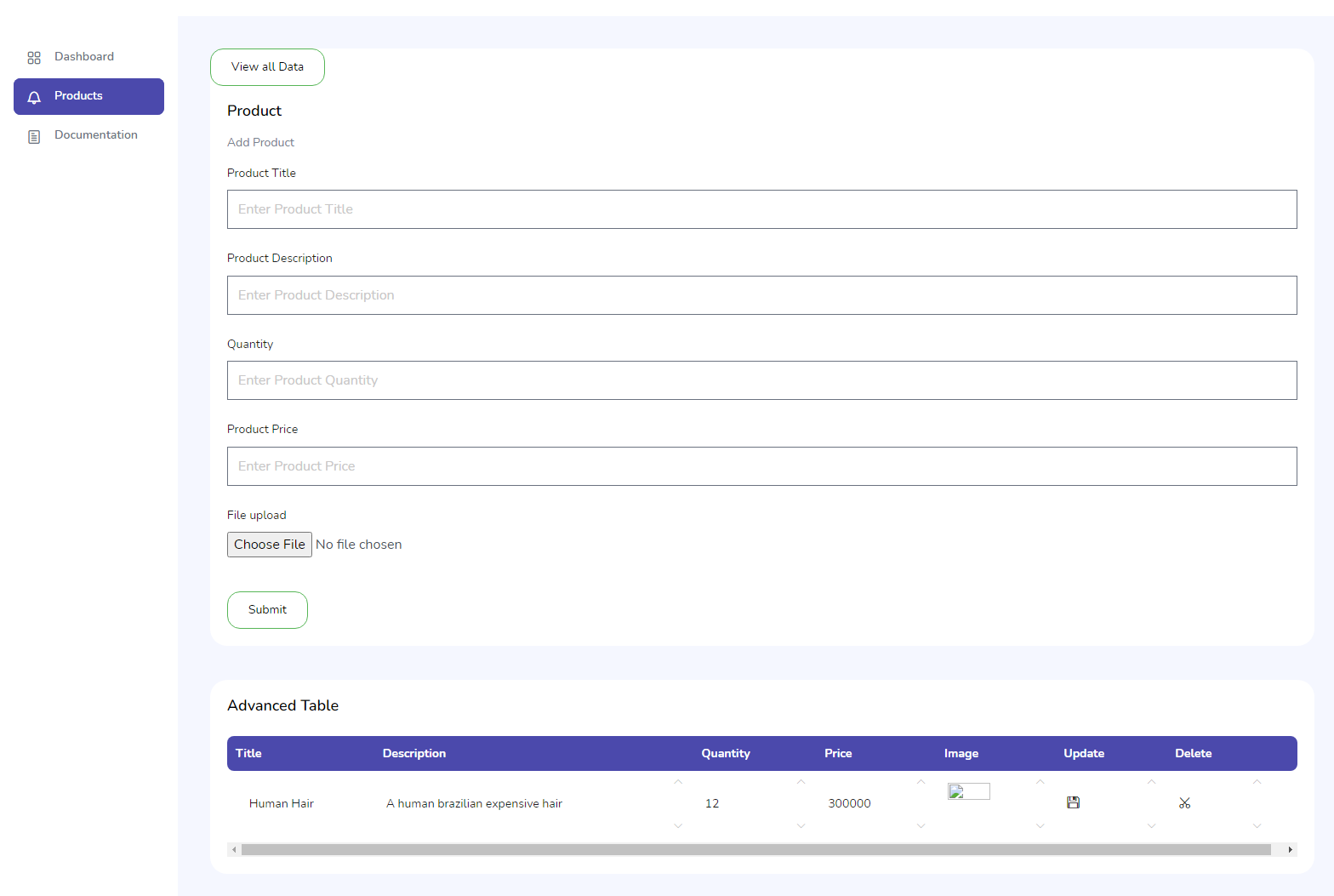Click the up chevron between save and scissors icons
The width and height of the screenshot is (1334, 896).
coord(1151,781)
